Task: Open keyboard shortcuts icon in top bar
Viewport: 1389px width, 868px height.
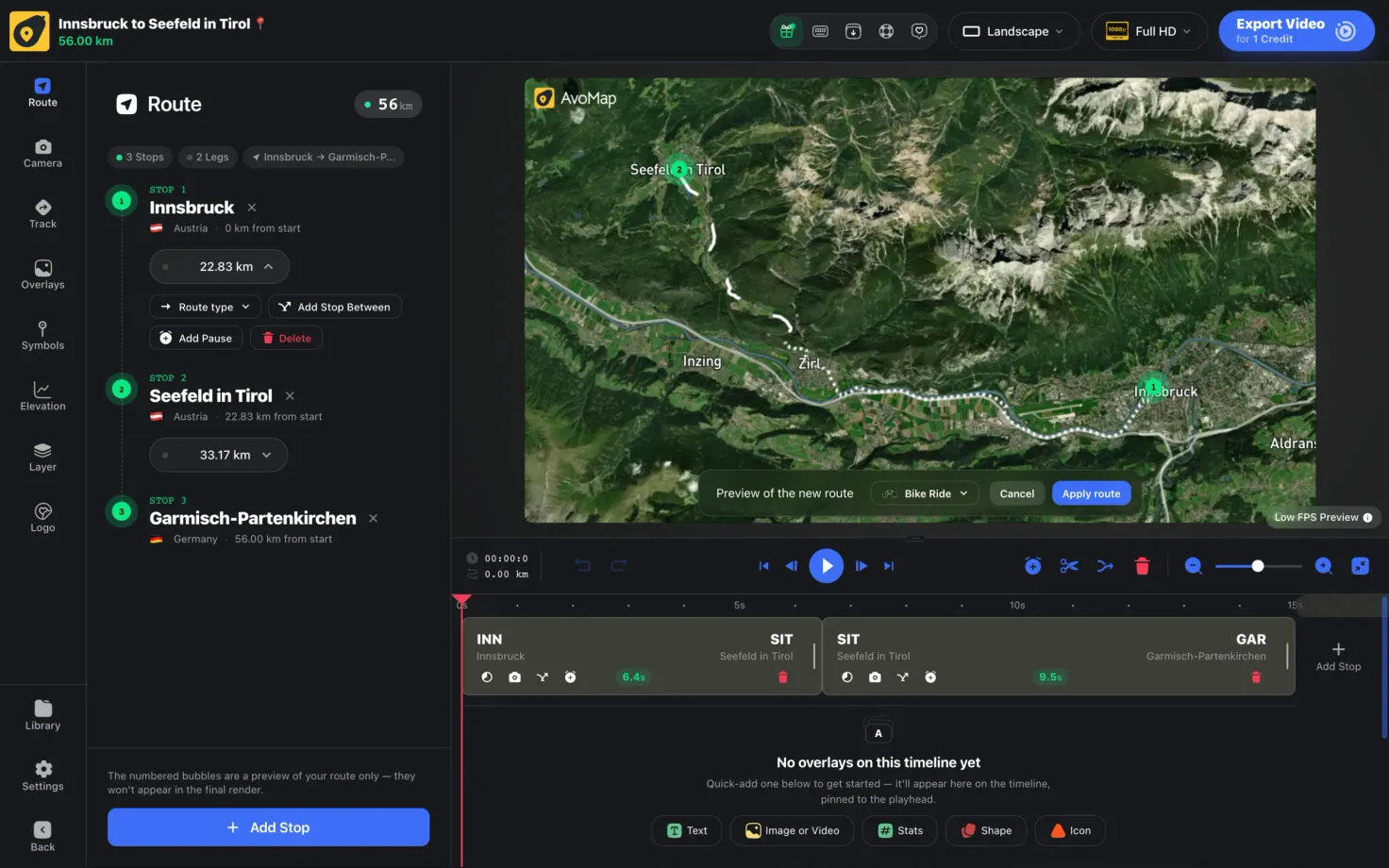Action: pyautogui.click(x=820, y=31)
